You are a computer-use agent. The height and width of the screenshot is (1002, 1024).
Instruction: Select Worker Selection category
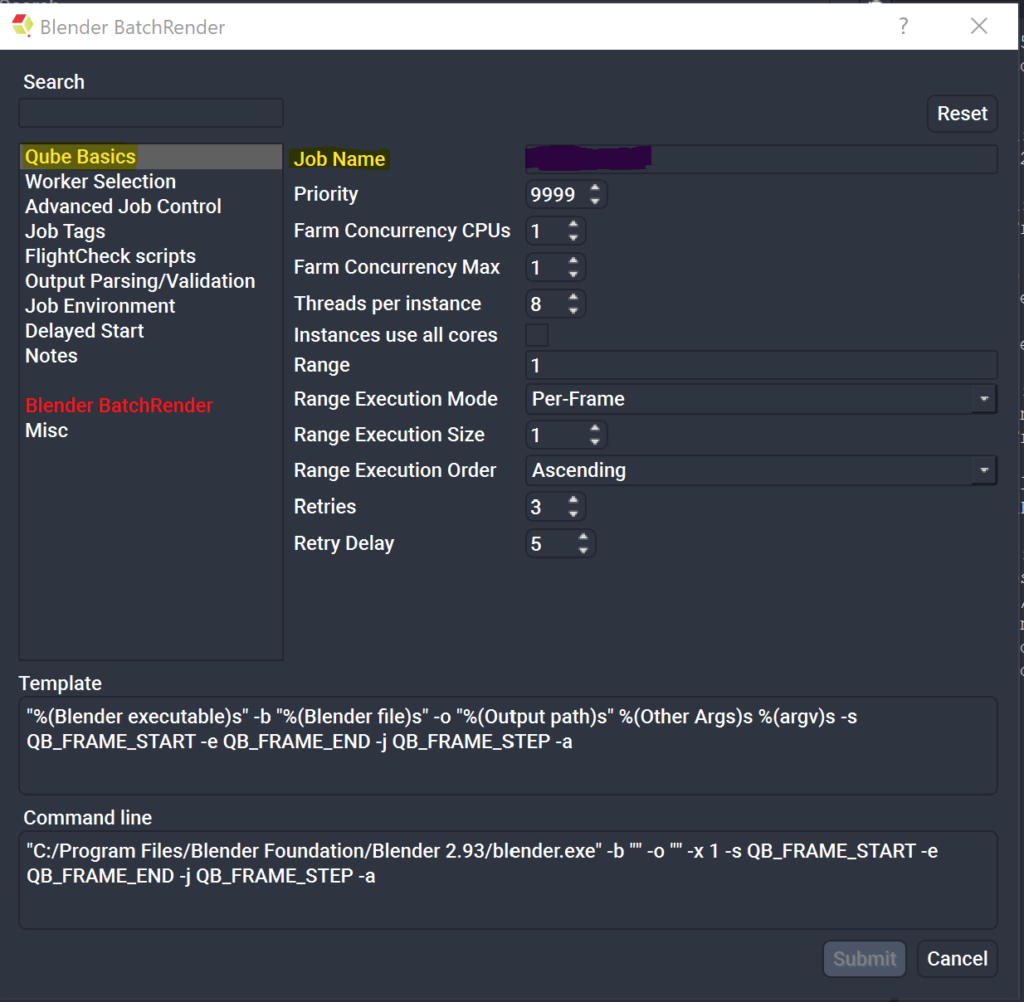point(100,182)
